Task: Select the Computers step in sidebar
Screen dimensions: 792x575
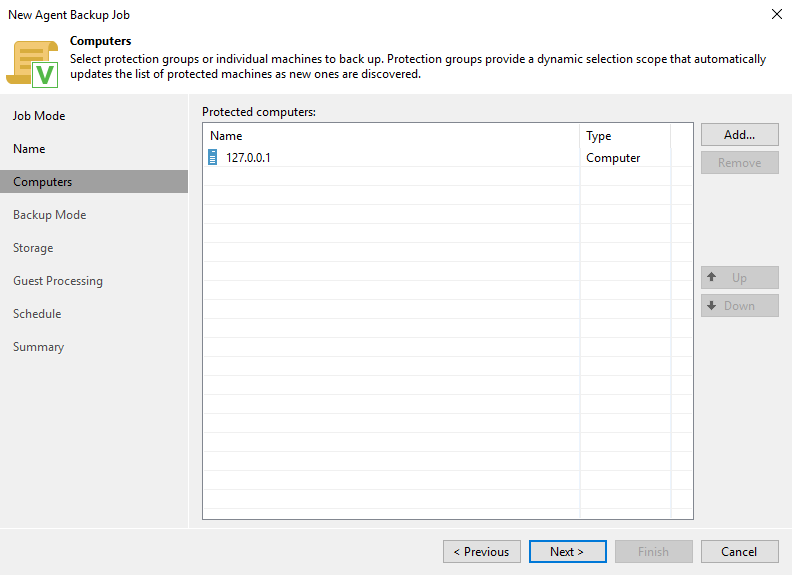Action: 43,182
